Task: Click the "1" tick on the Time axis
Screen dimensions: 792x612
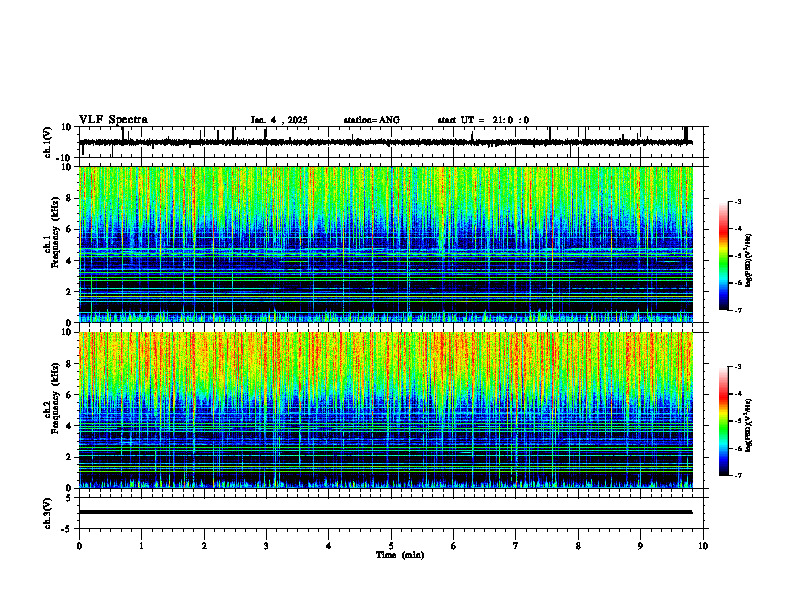Action: 141,546
